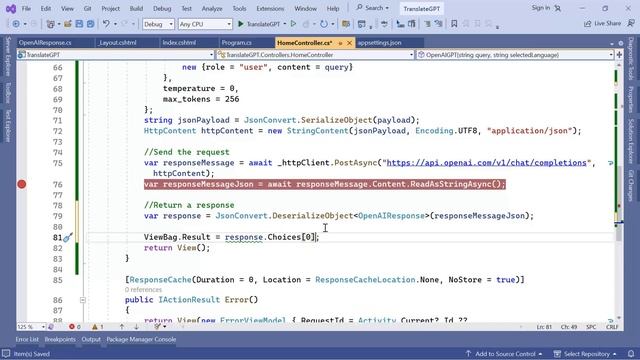This screenshot has width=640, height=360.
Task: Open the Debug configuration dropdown
Action: click(x=158, y=24)
